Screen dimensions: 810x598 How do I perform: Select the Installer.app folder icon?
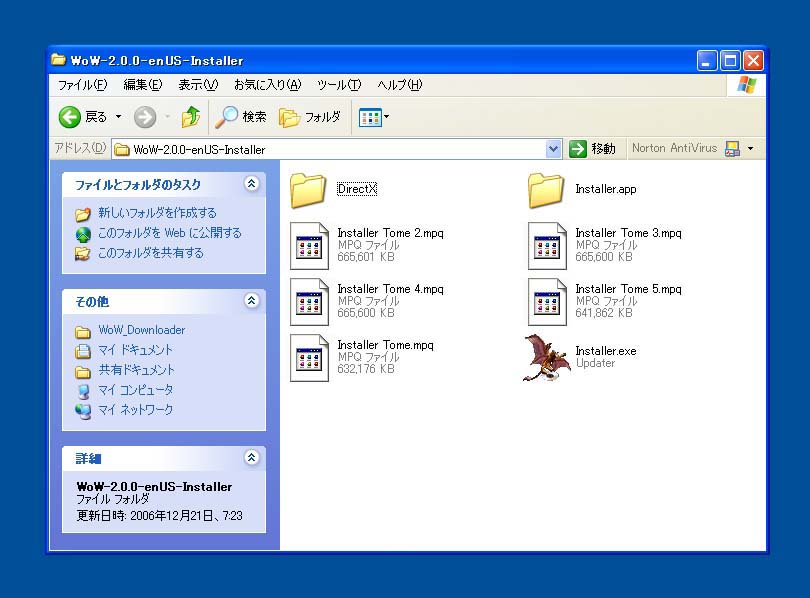point(546,190)
